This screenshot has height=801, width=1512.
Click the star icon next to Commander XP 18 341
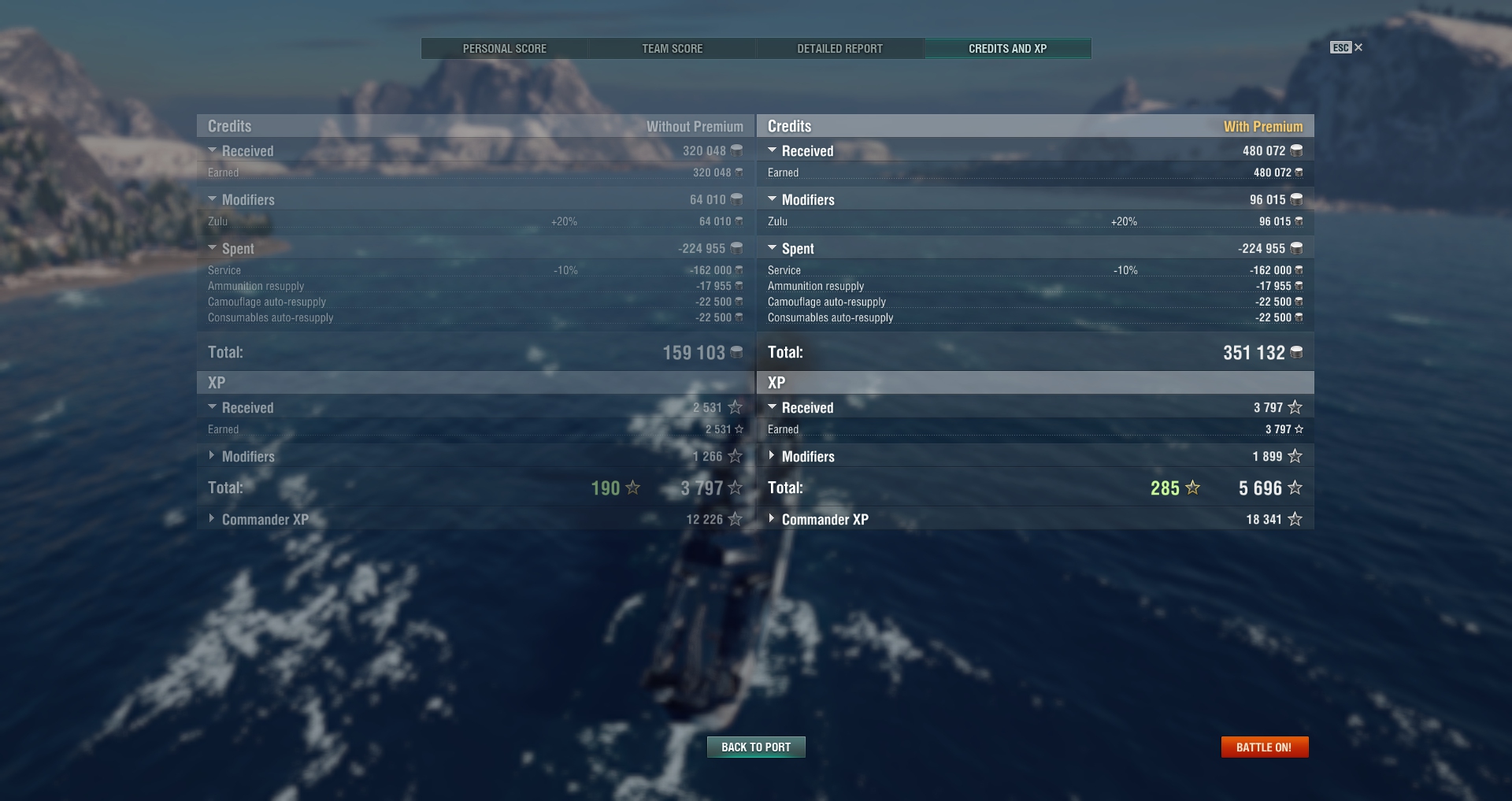click(1295, 519)
